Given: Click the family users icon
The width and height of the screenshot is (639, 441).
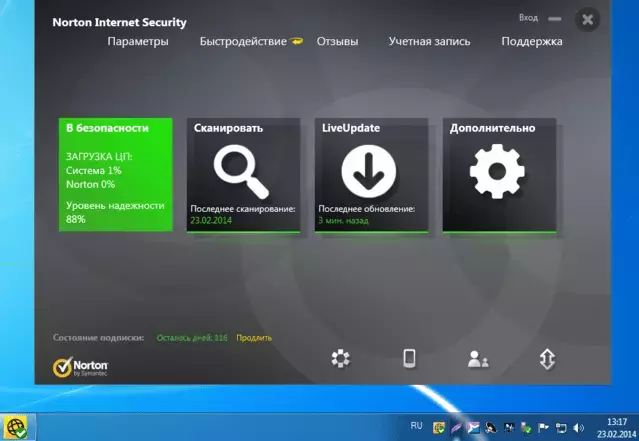Looking at the screenshot, I should (478, 359).
